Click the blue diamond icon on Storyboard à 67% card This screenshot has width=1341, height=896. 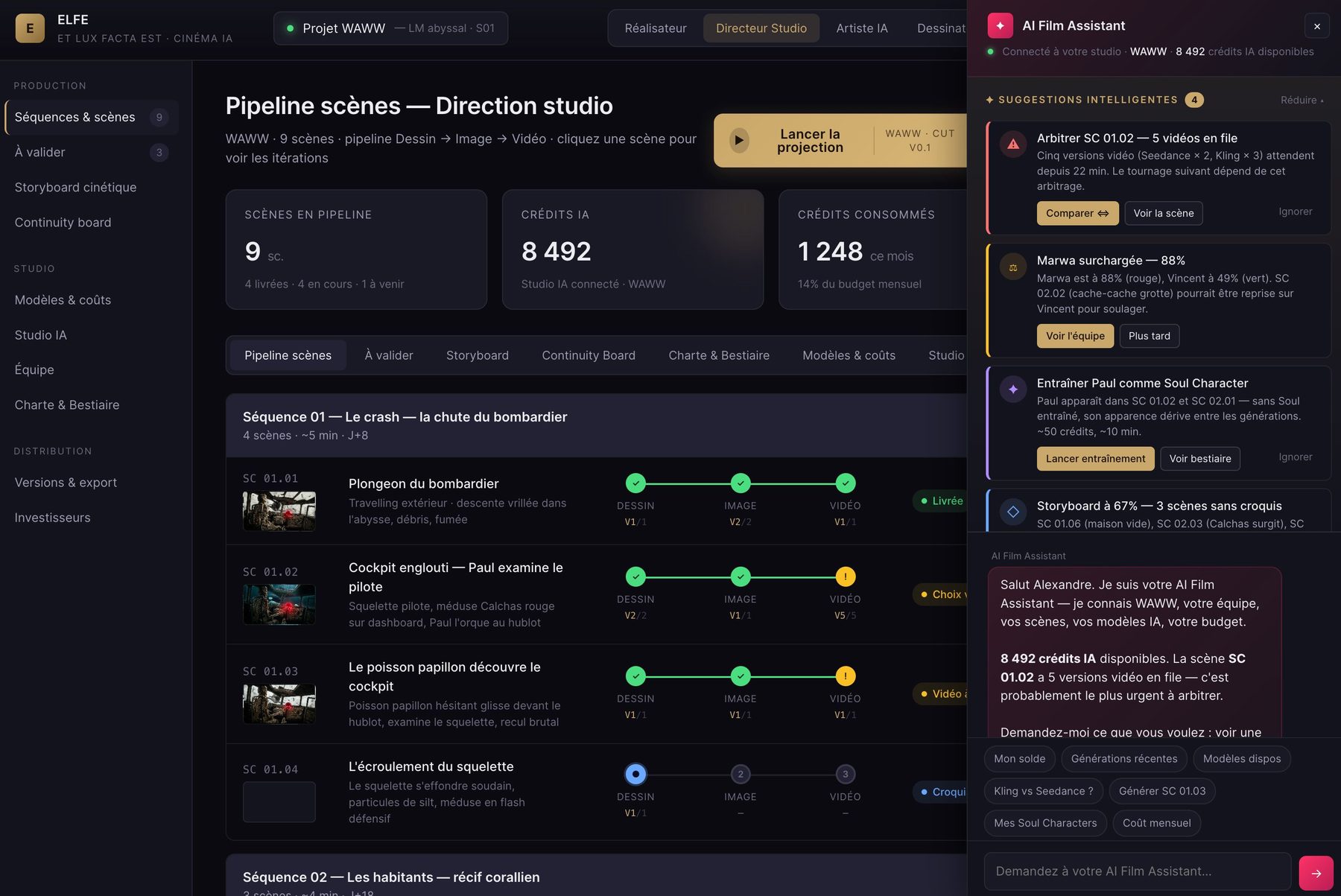[x=1013, y=512]
